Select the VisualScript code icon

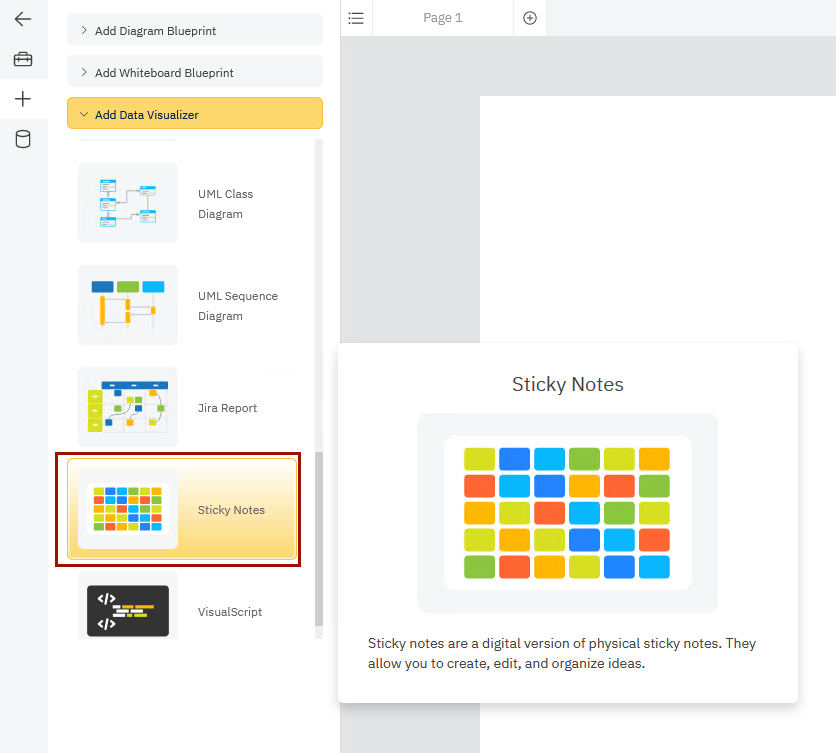tap(128, 607)
